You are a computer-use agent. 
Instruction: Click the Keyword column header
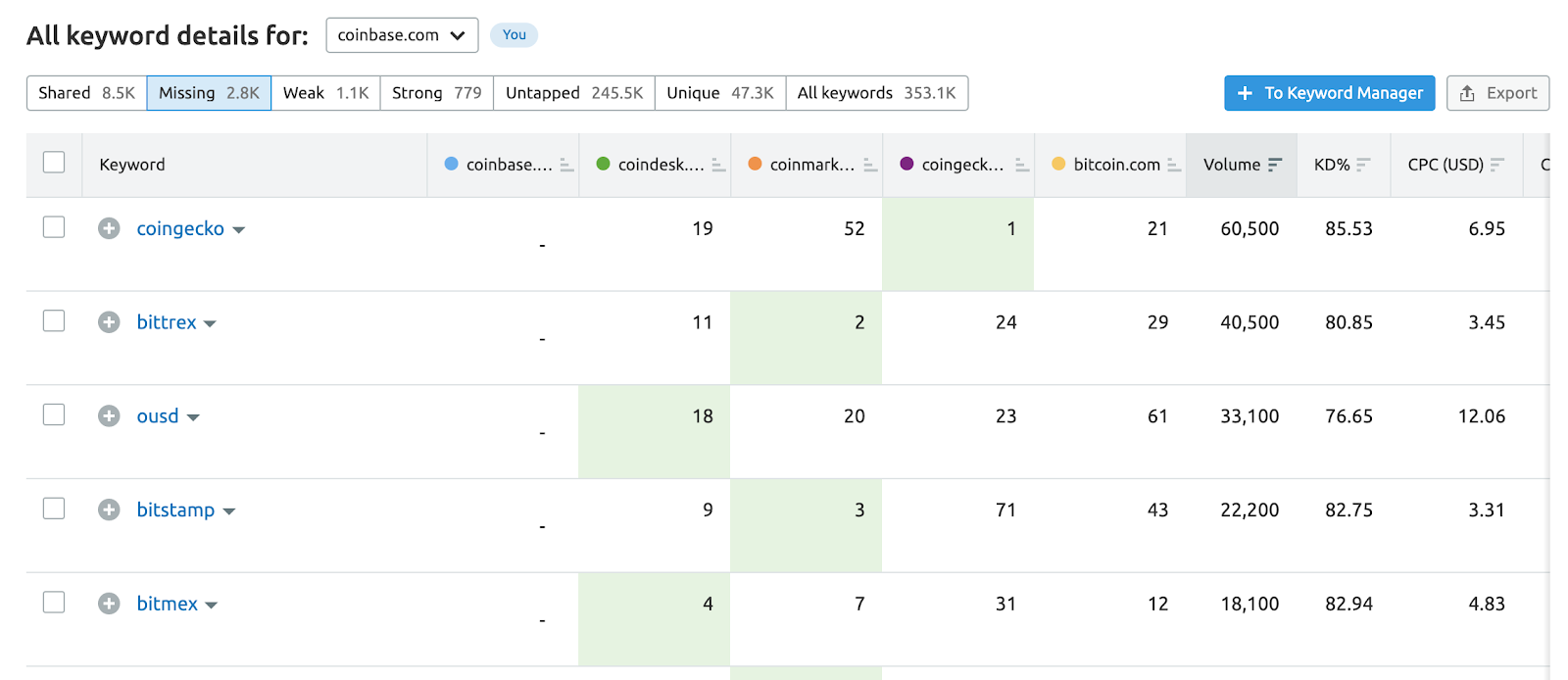[x=132, y=165]
